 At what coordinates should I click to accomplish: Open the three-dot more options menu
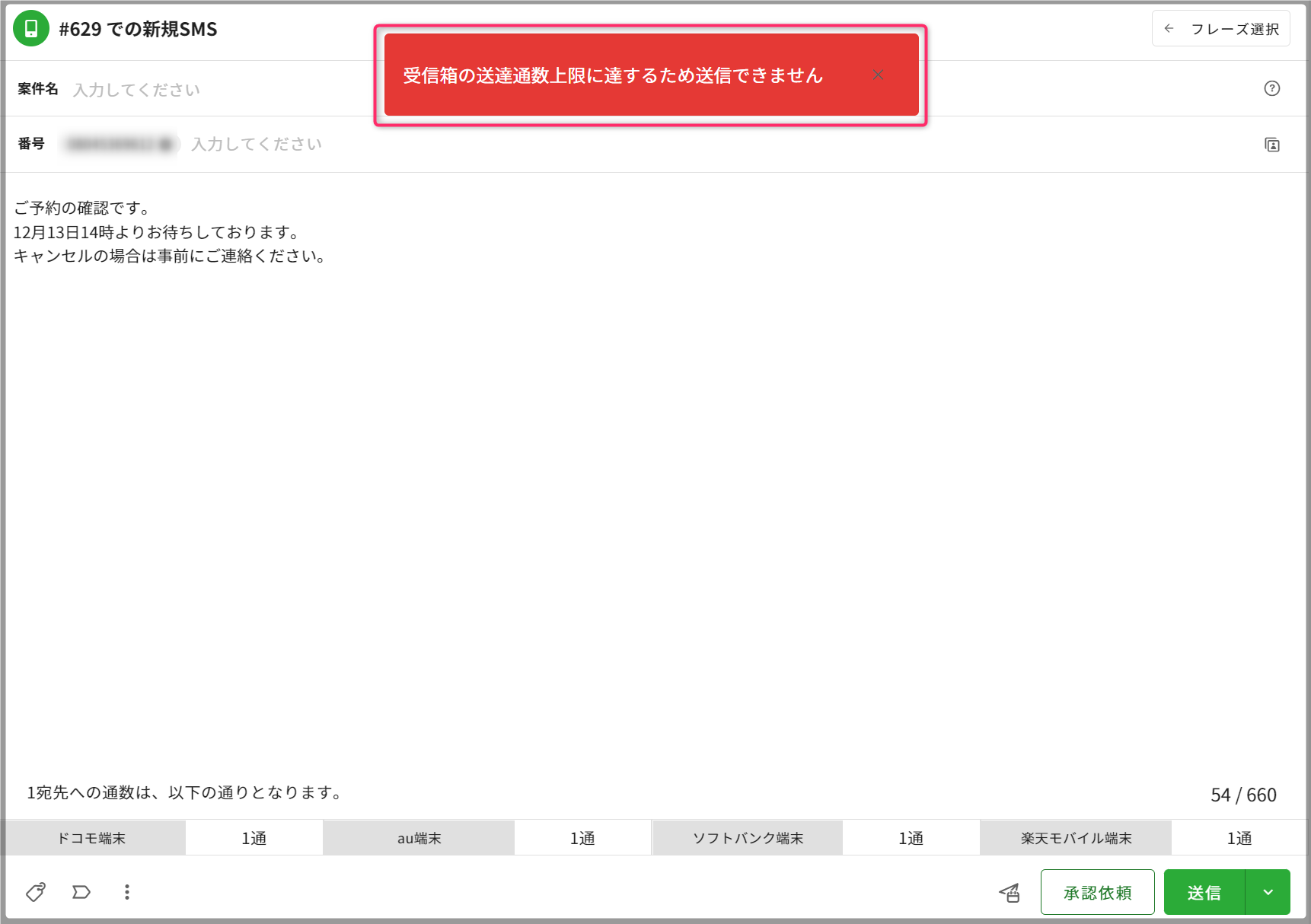point(127,892)
